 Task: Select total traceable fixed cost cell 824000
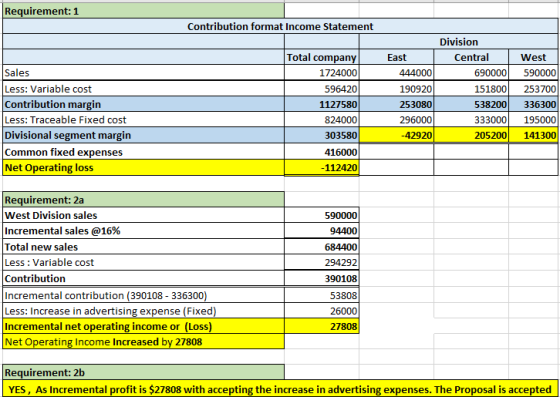(x=322, y=120)
